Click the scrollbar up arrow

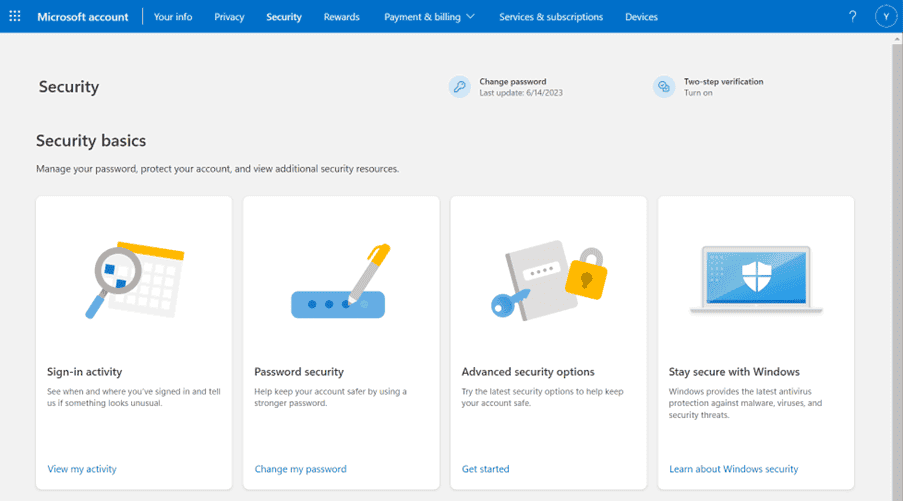897,39
